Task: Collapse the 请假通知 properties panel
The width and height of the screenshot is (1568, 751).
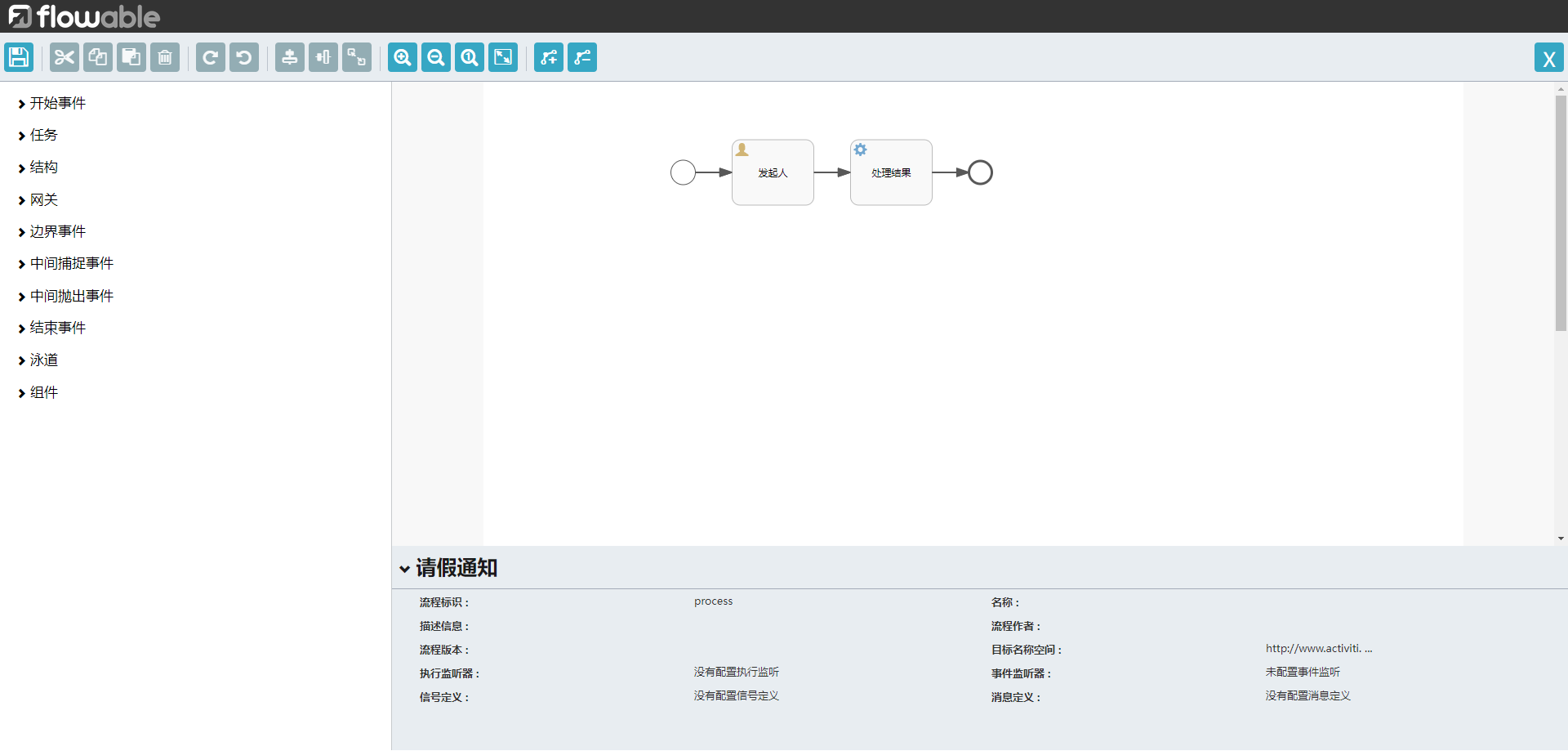Action: pos(404,568)
